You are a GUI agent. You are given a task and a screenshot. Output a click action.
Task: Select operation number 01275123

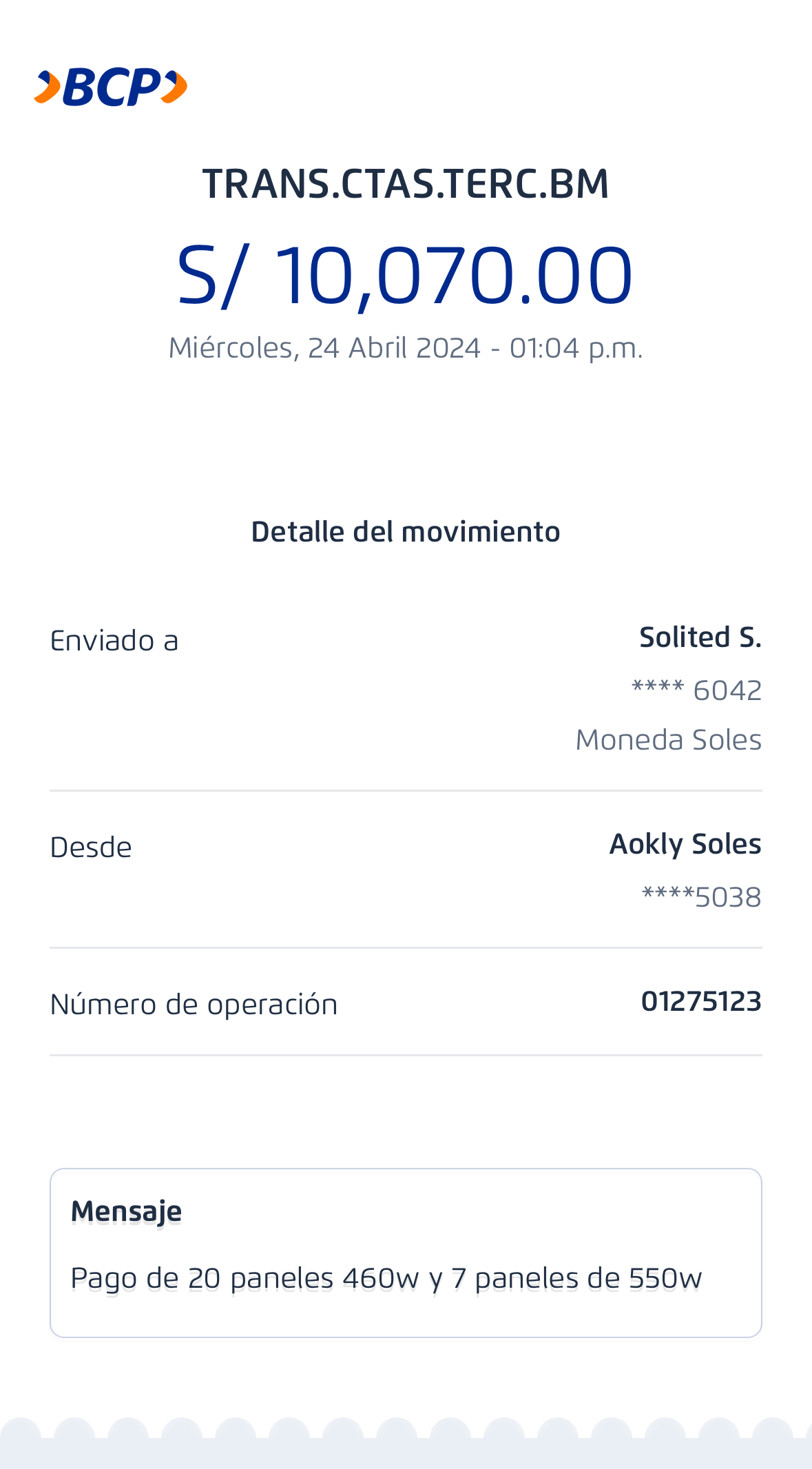[701, 1001]
